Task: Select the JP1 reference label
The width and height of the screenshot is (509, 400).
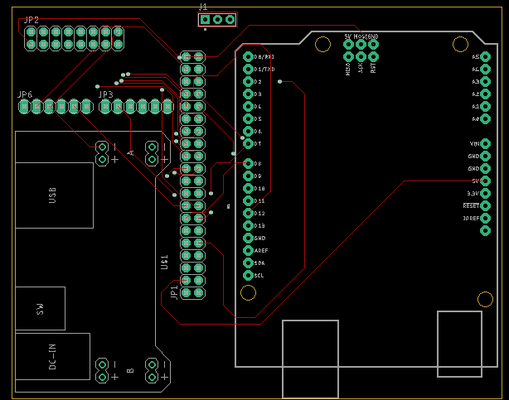Action: [174, 293]
